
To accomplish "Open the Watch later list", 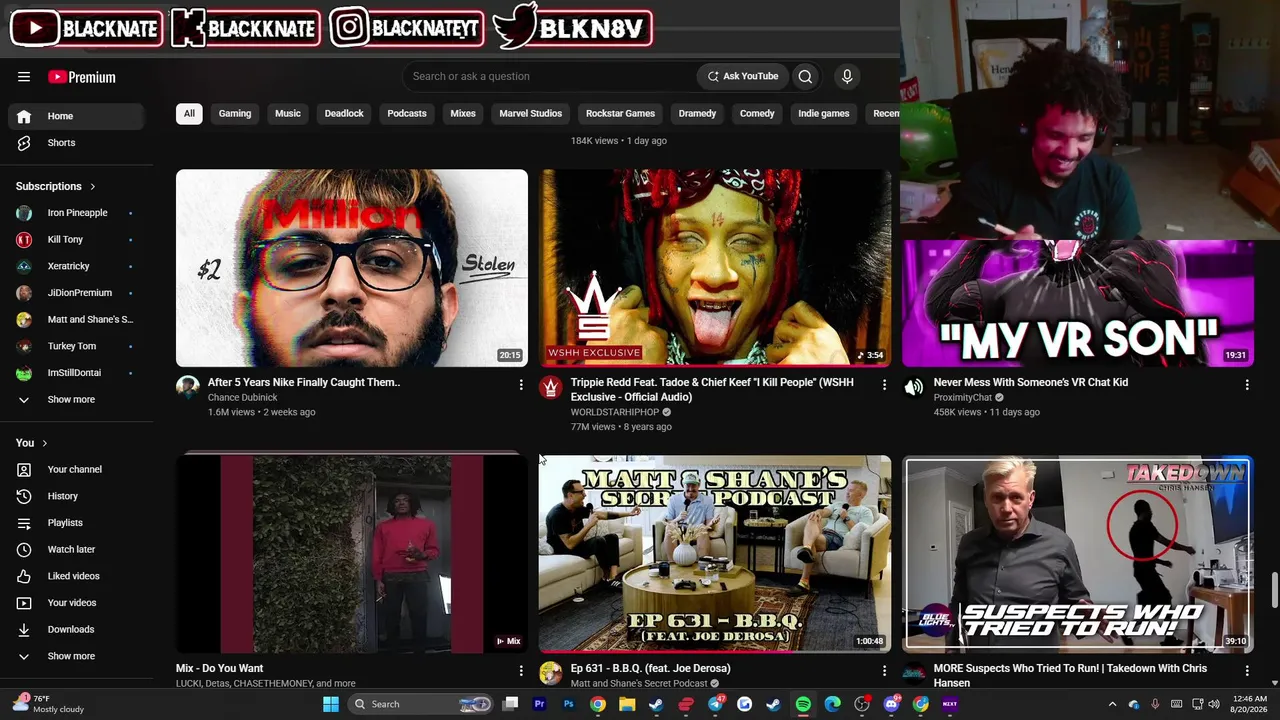I will tap(76, 549).
